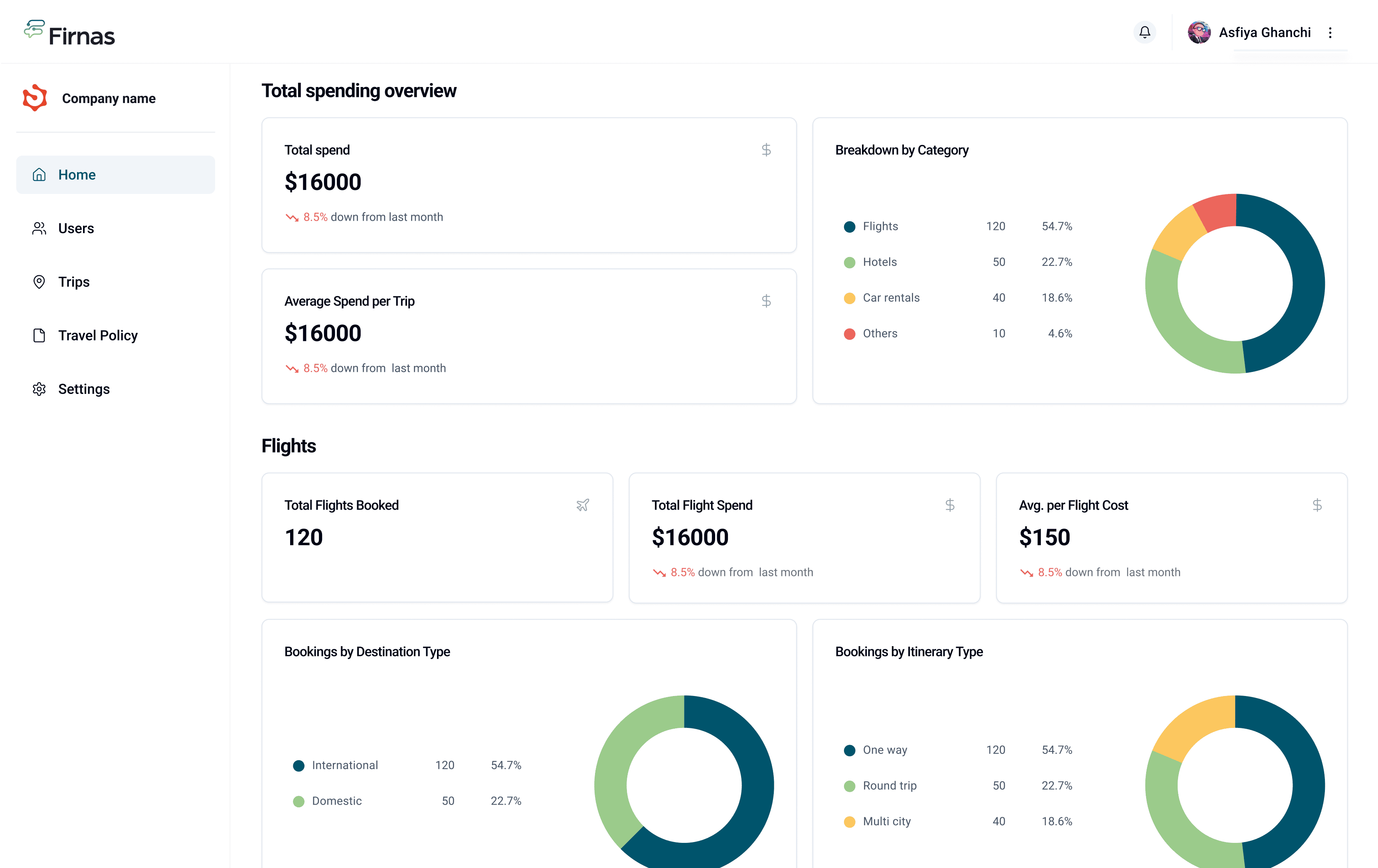Click the Bookings by Destination Type donut chart
Screen dimensions: 1378x868
click(x=684, y=782)
